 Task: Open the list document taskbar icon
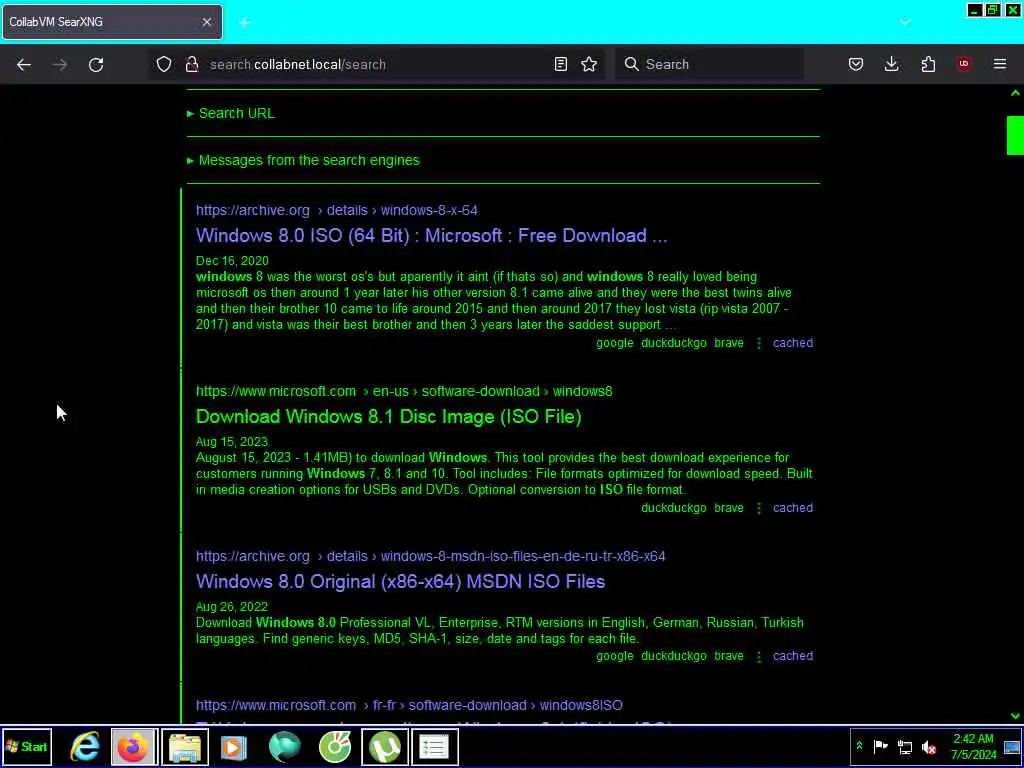click(434, 746)
